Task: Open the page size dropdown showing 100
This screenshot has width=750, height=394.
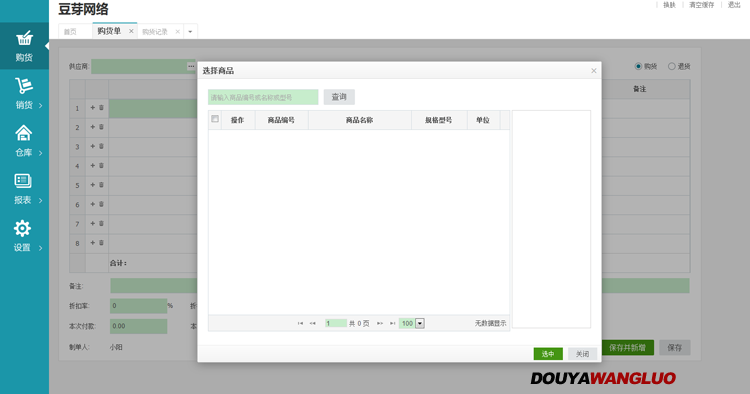Action: pyautogui.click(x=419, y=324)
